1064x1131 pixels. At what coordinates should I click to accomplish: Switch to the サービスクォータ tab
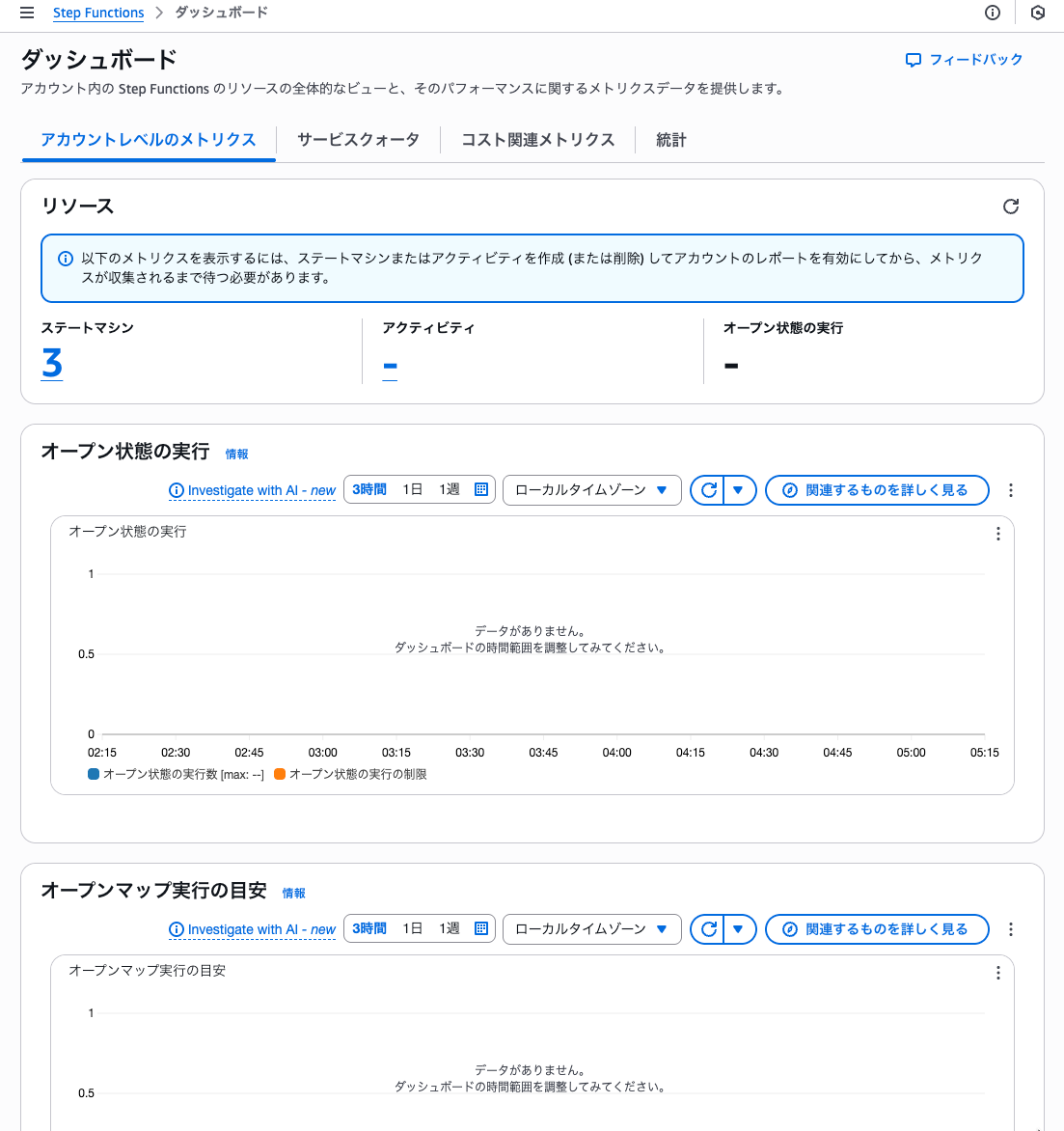[x=357, y=139]
